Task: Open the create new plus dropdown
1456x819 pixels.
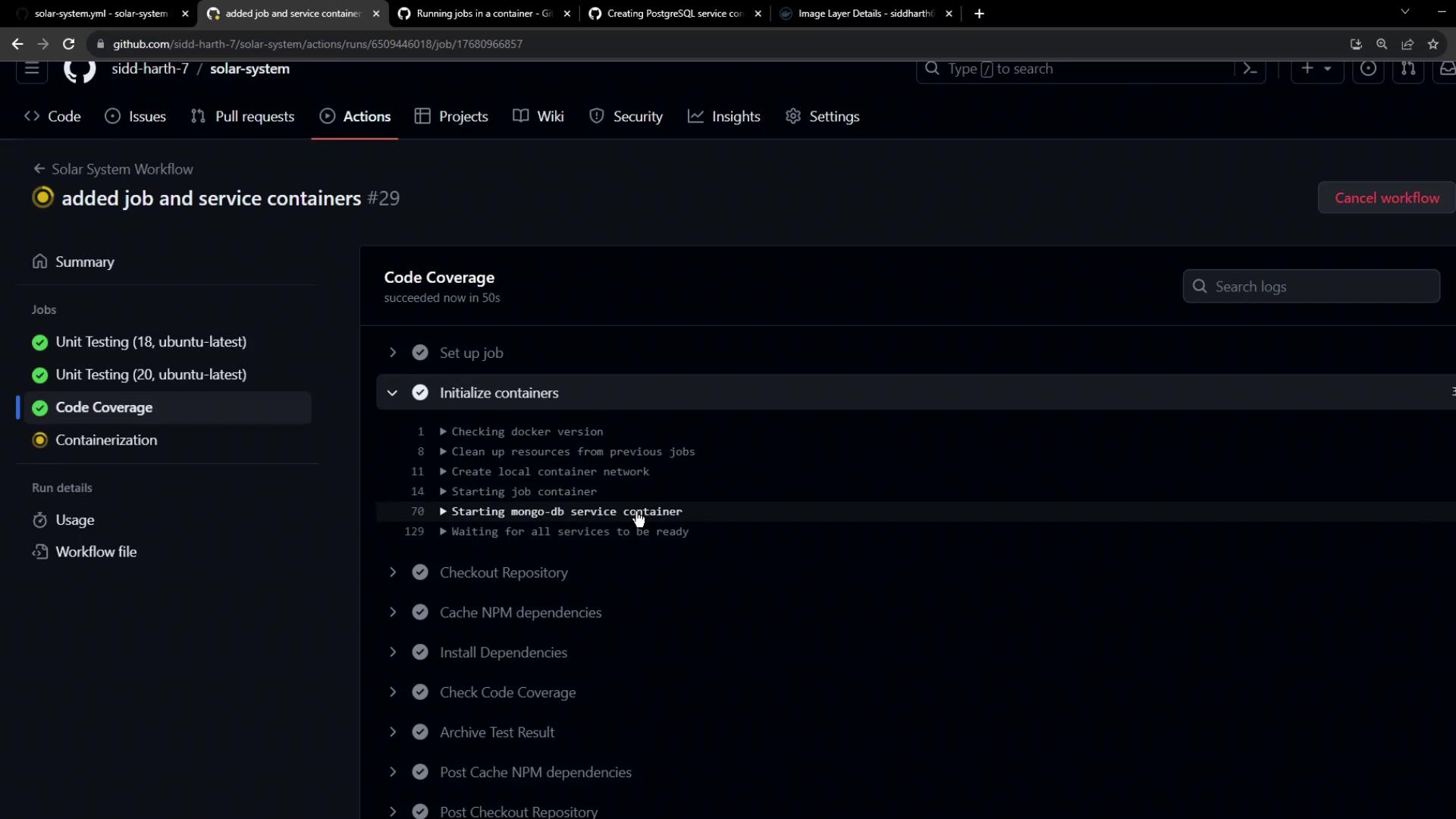Action: point(1316,69)
